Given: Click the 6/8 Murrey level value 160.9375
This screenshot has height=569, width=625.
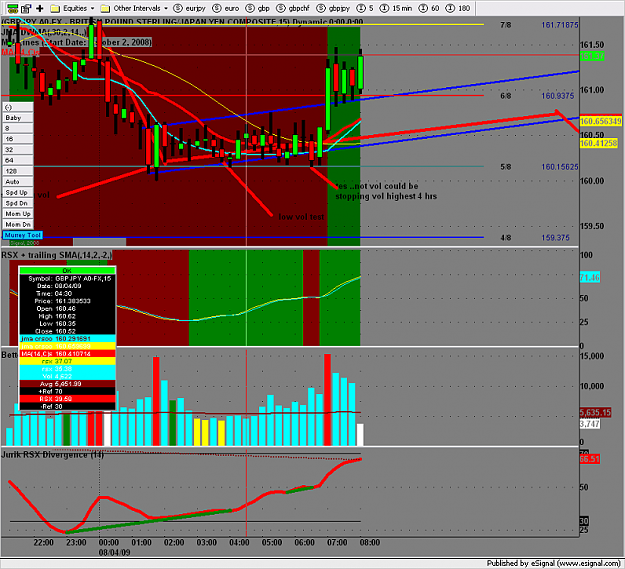Looking at the screenshot, I should (x=557, y=96).
